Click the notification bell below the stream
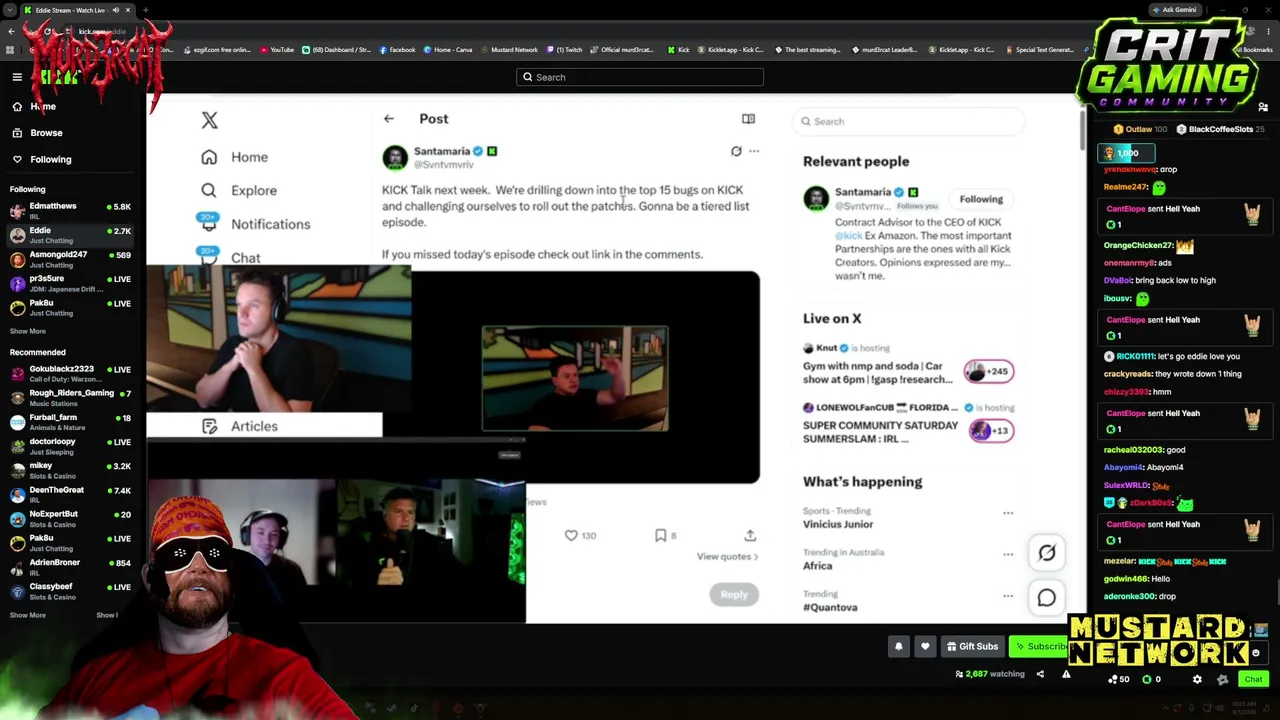The image size is (1280, 720). pos(898,646)
